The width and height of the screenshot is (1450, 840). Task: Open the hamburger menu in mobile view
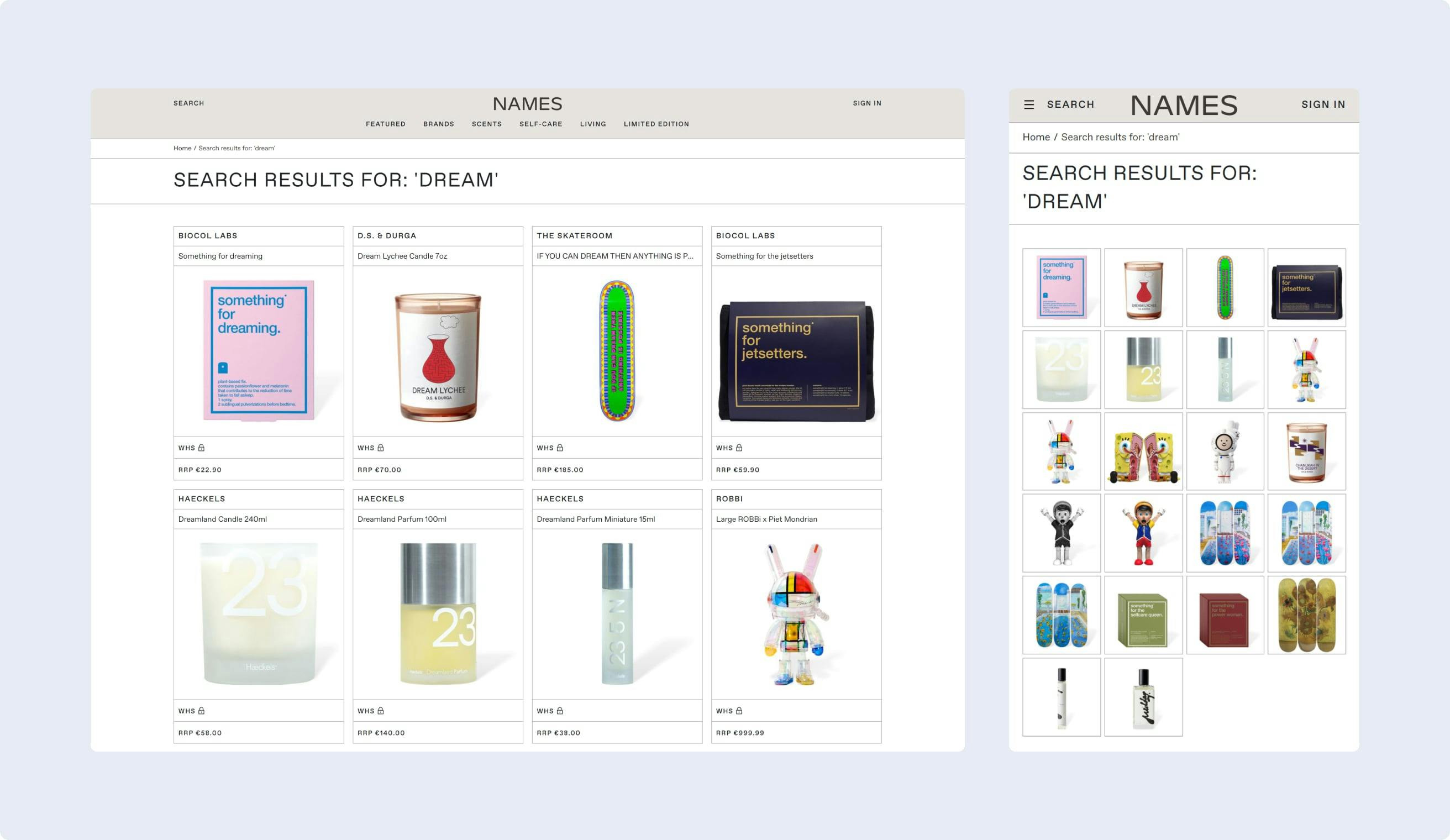[1029, 104]
